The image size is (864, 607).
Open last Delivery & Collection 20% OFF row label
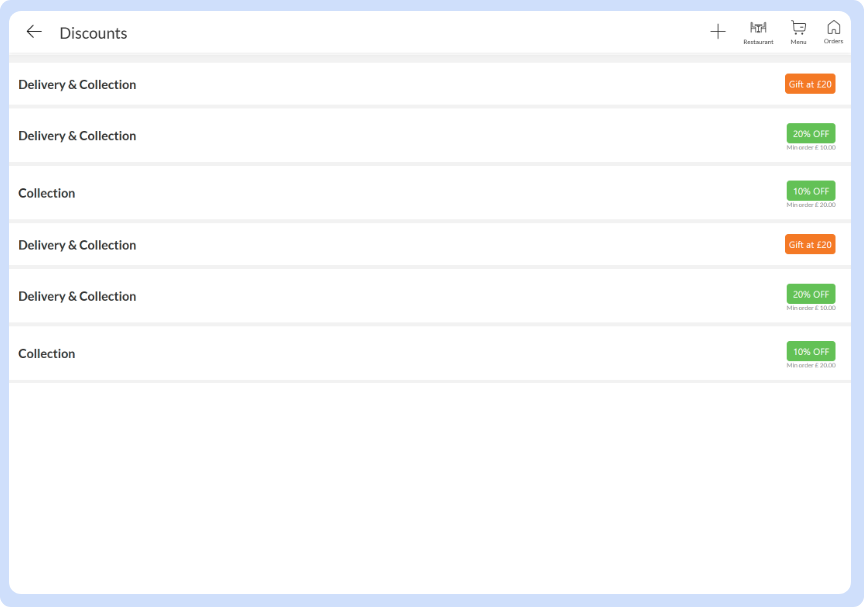pyautogui.click(x=77, y=296)
